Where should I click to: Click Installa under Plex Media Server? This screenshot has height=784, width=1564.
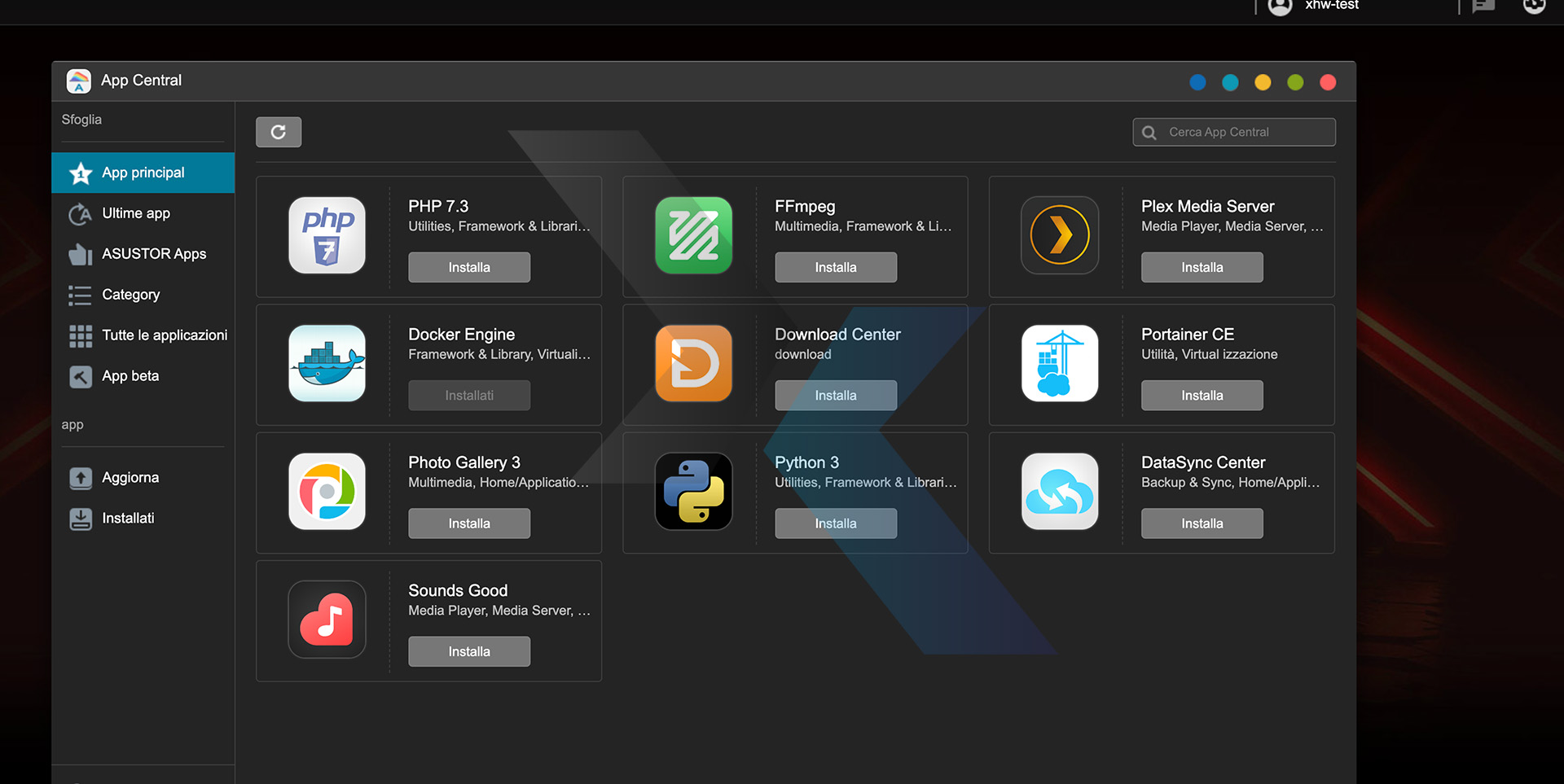pyautogui.click(x=1202, y=267)
